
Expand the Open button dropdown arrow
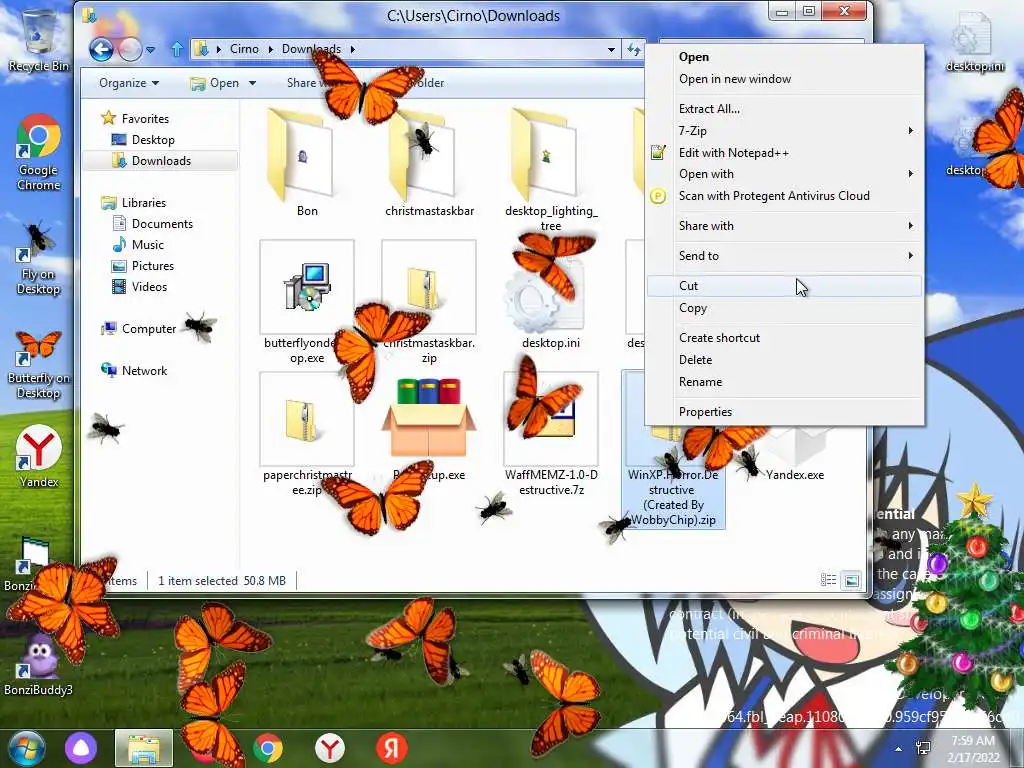[252, 83]
